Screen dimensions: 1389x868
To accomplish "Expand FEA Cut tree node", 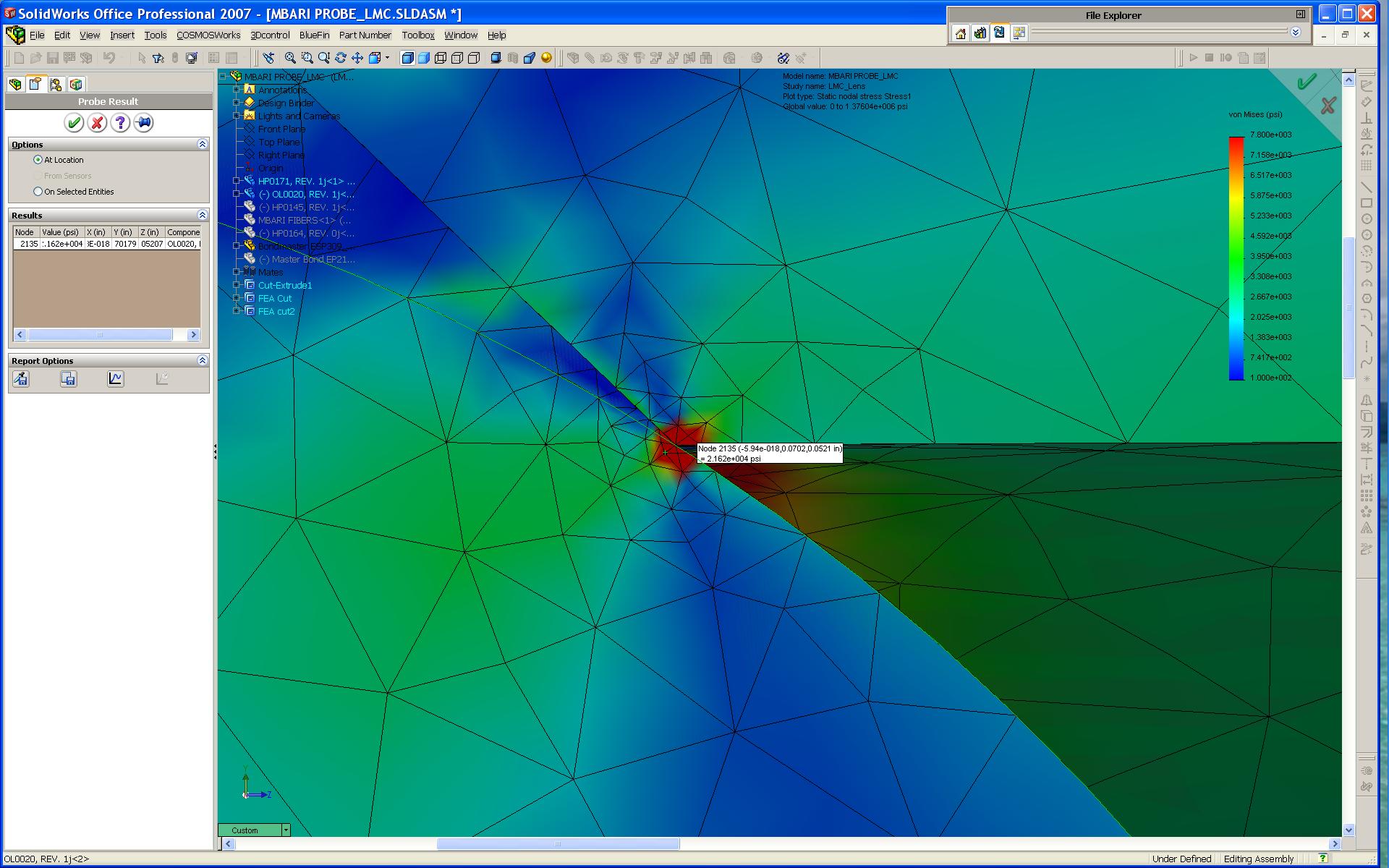I will pos(236,298).
